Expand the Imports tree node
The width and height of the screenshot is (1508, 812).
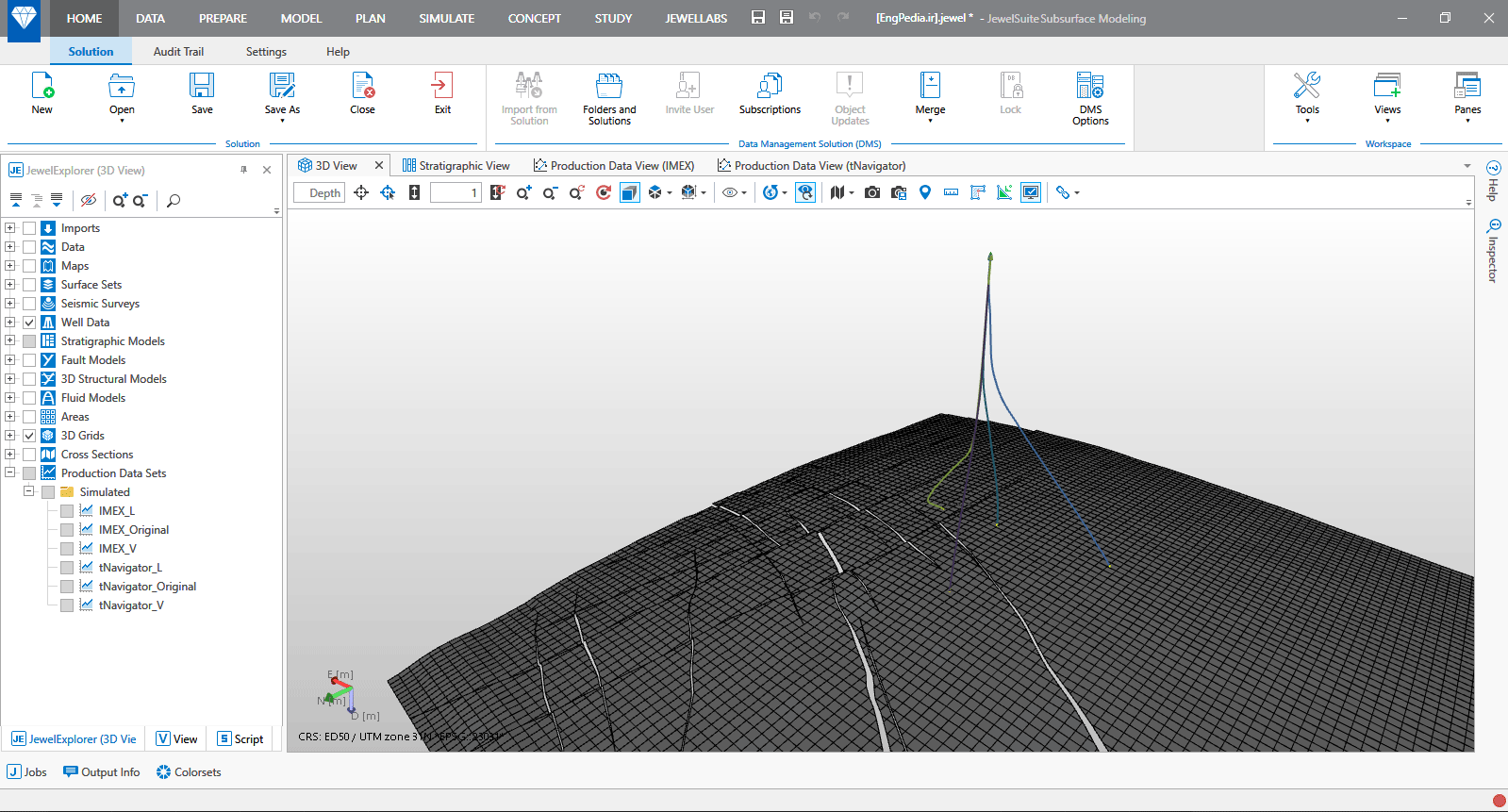click(x=9, y=228)
